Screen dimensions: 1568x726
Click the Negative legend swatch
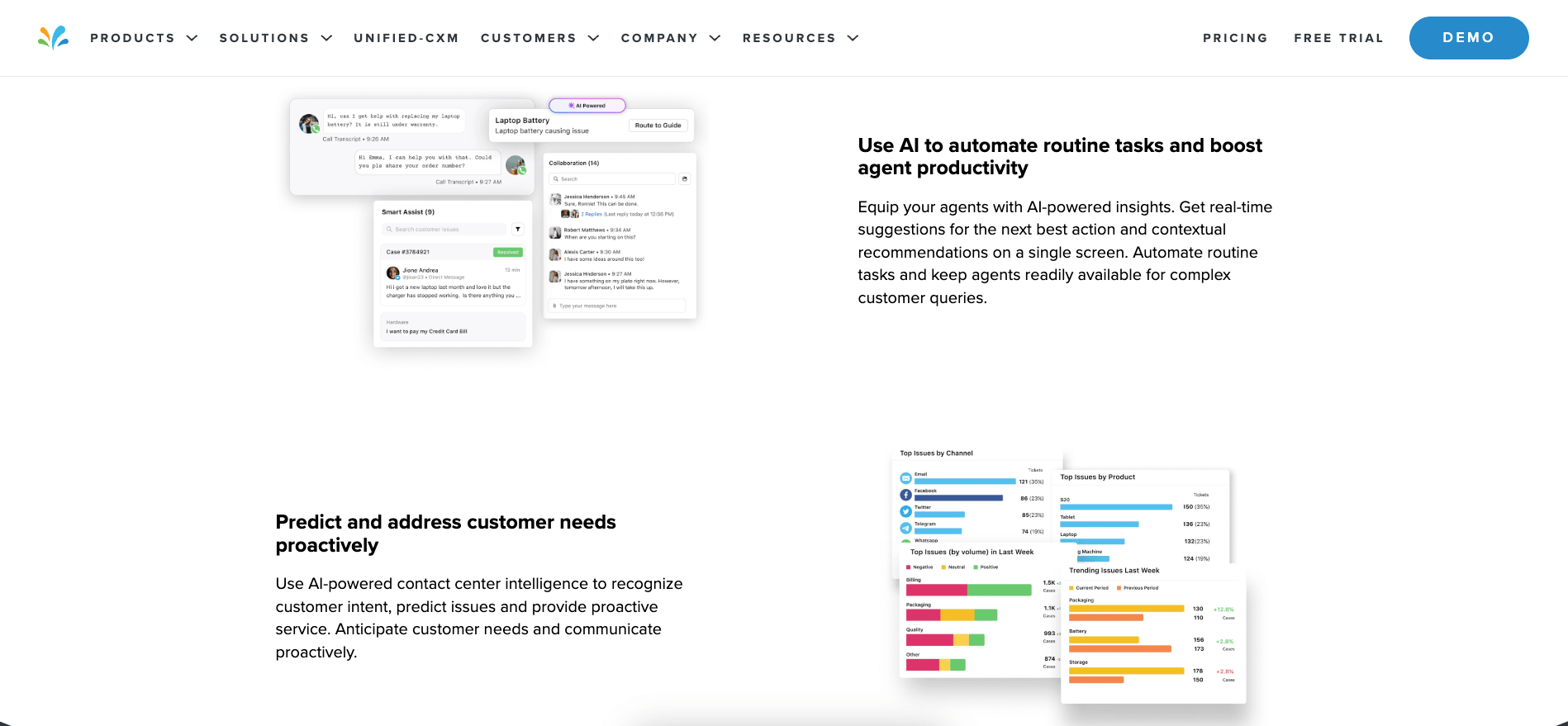[x=909, y=567]
